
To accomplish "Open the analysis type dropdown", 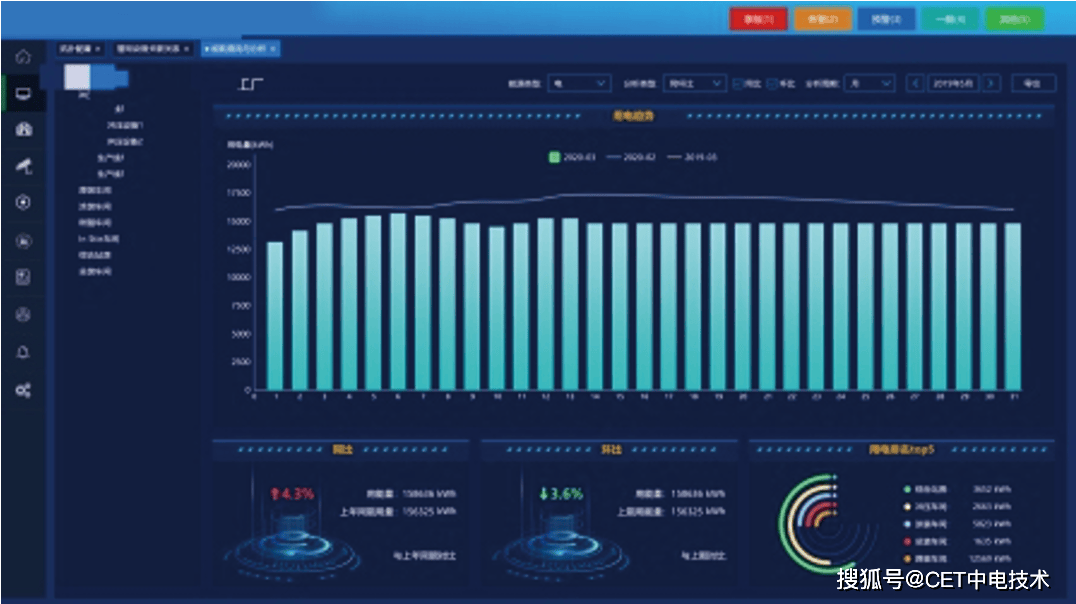I will tap(695, 84).
